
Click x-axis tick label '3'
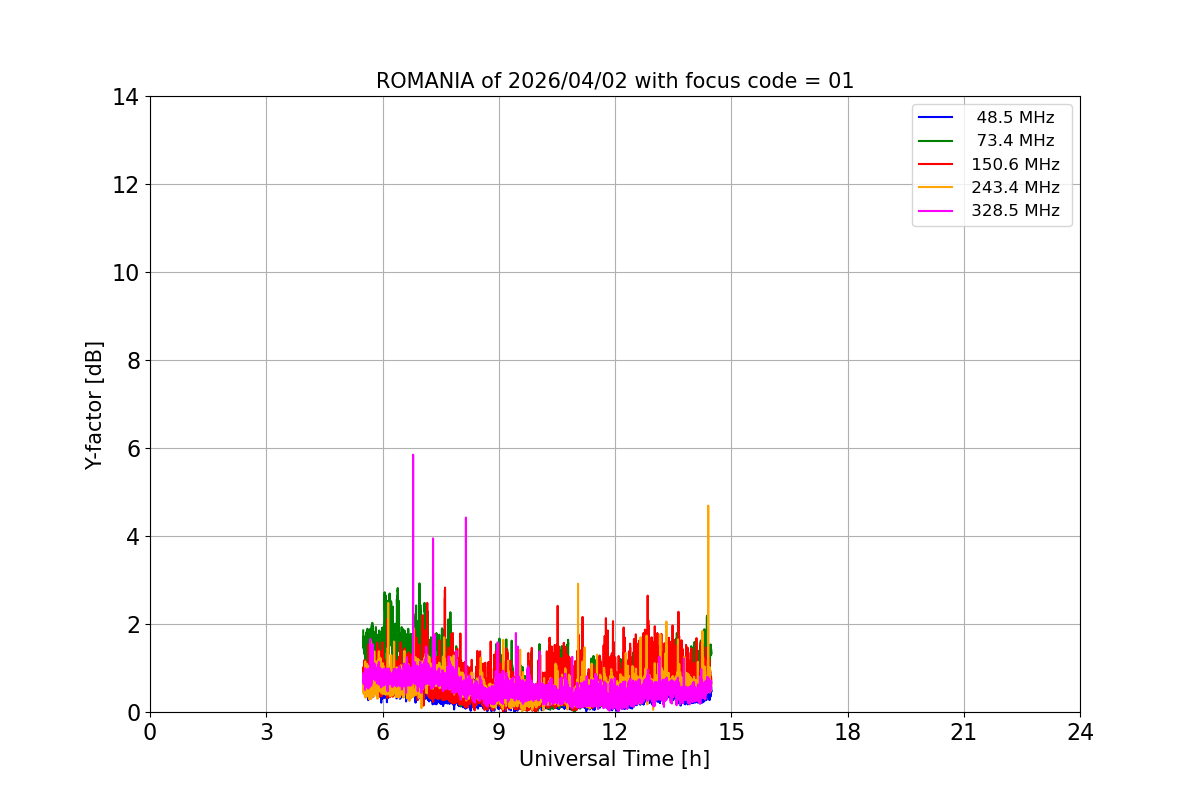click(266, 732)
